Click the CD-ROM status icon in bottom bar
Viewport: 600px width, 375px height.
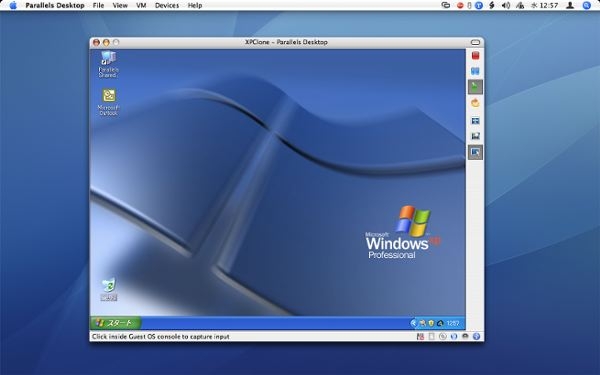443,336
